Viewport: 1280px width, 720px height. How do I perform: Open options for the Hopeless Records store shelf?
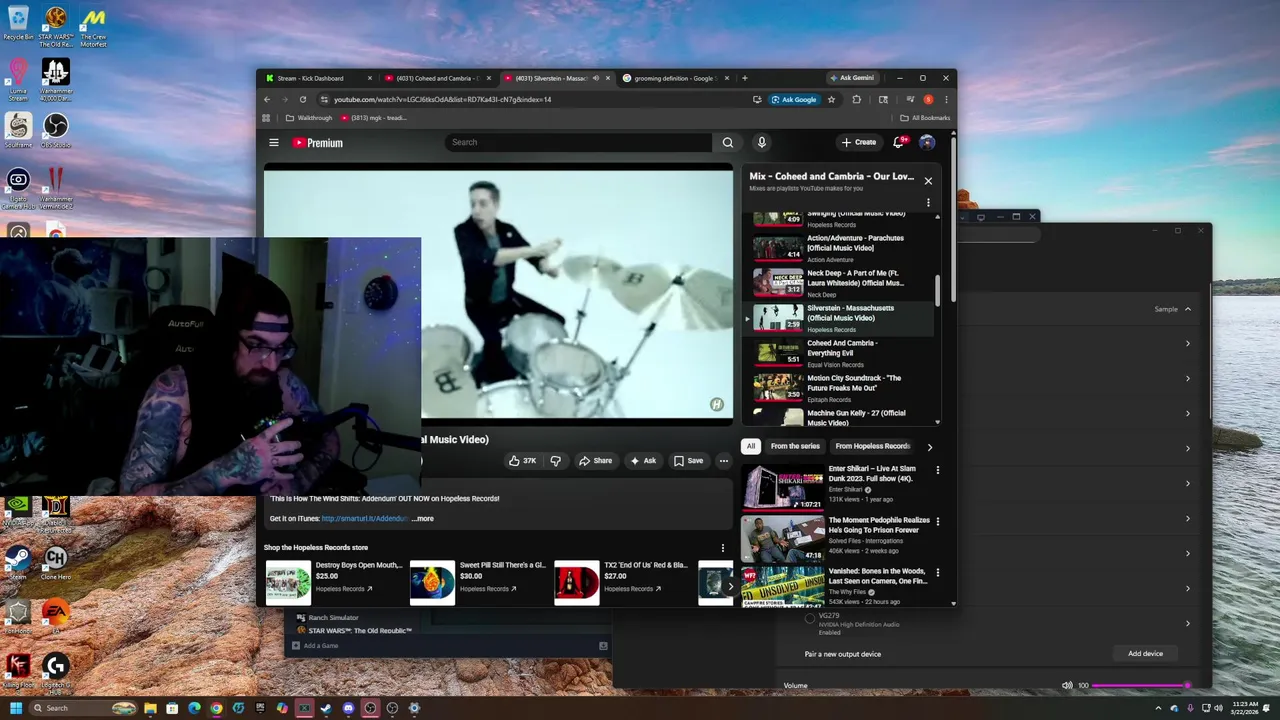pyautogui.click(x=722, y=548)
